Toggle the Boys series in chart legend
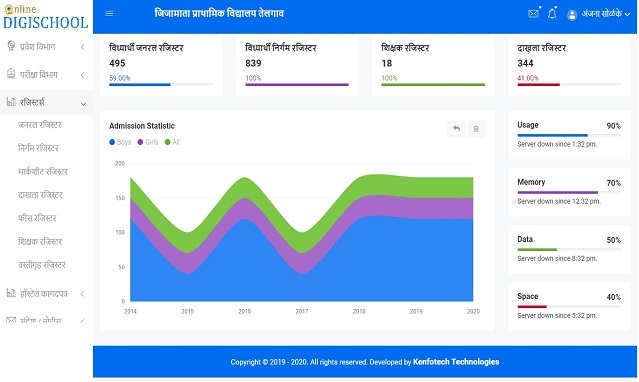This screenshot has height=382, width=639. (x=120, y=142)
